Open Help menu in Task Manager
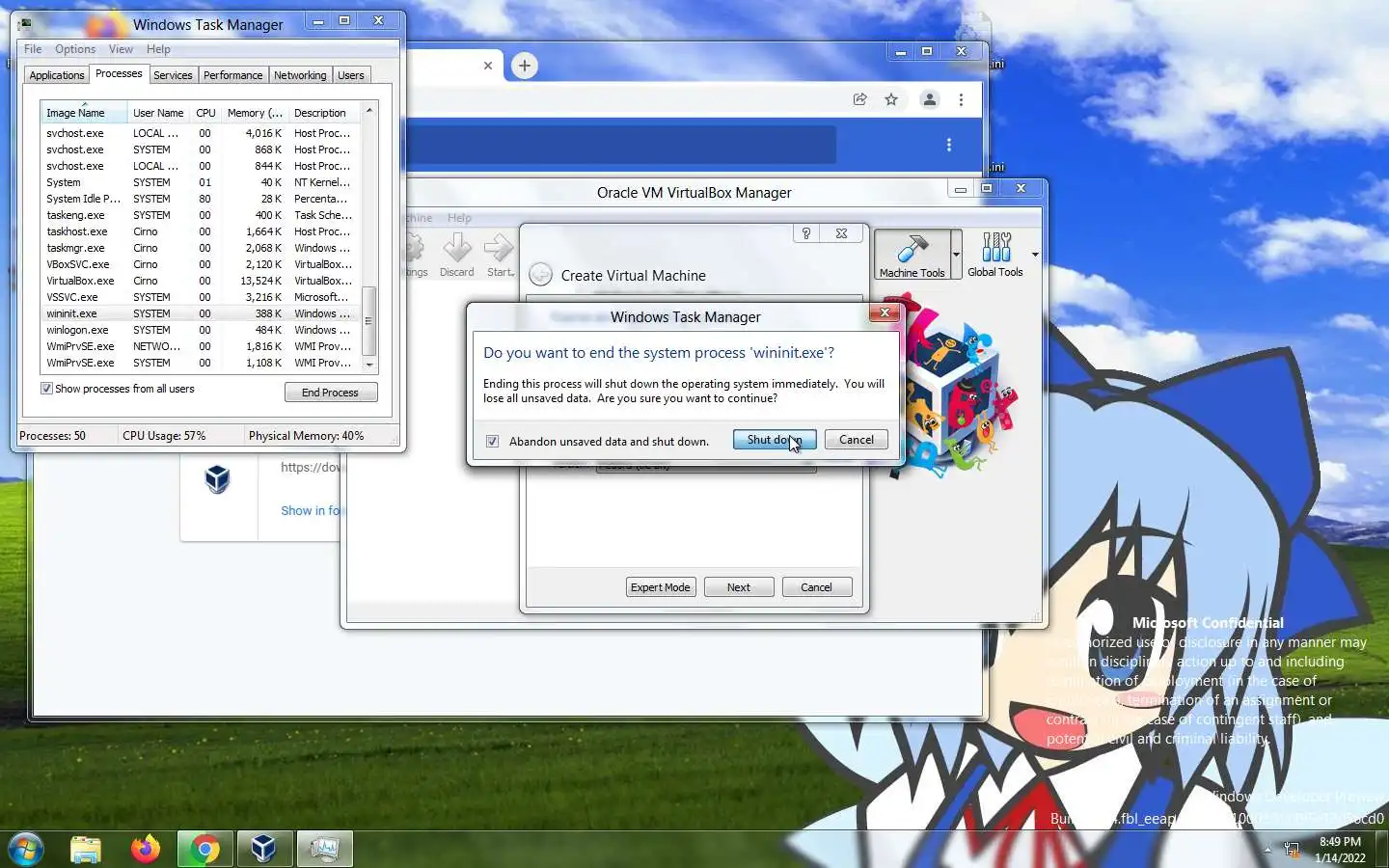The image size is (1389, 868). (158, 49)
